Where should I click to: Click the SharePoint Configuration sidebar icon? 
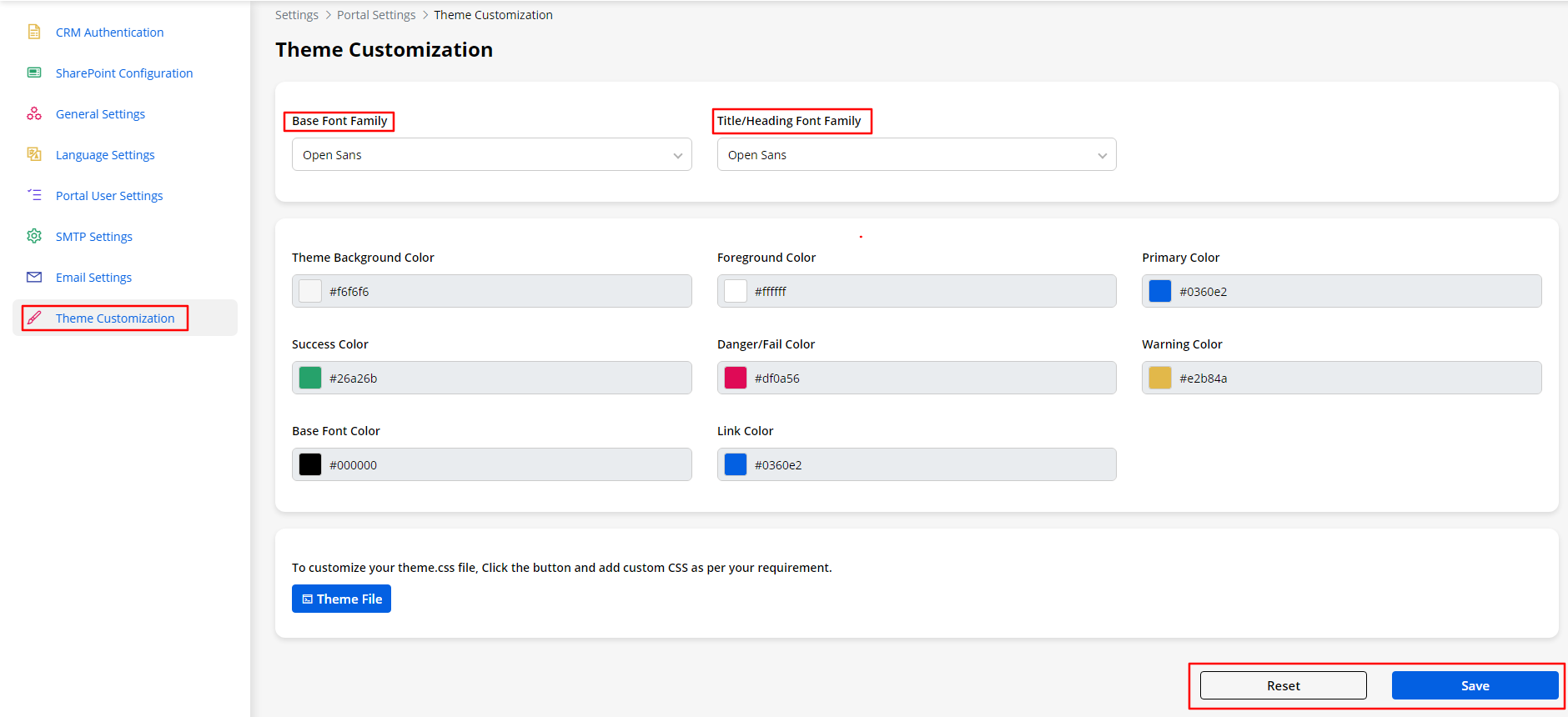click(x=34, y=73)
